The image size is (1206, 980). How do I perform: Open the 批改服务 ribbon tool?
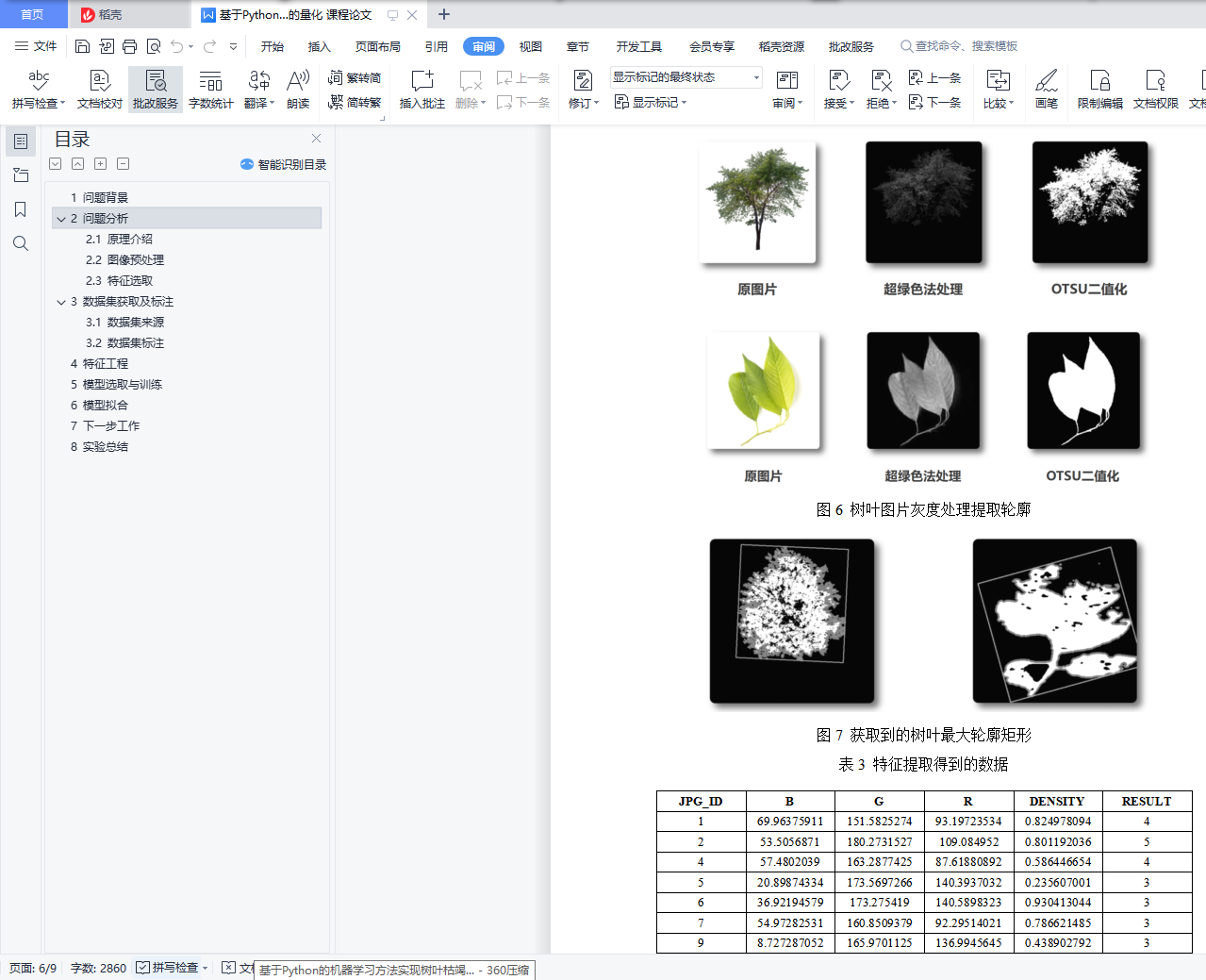[156, 90]
